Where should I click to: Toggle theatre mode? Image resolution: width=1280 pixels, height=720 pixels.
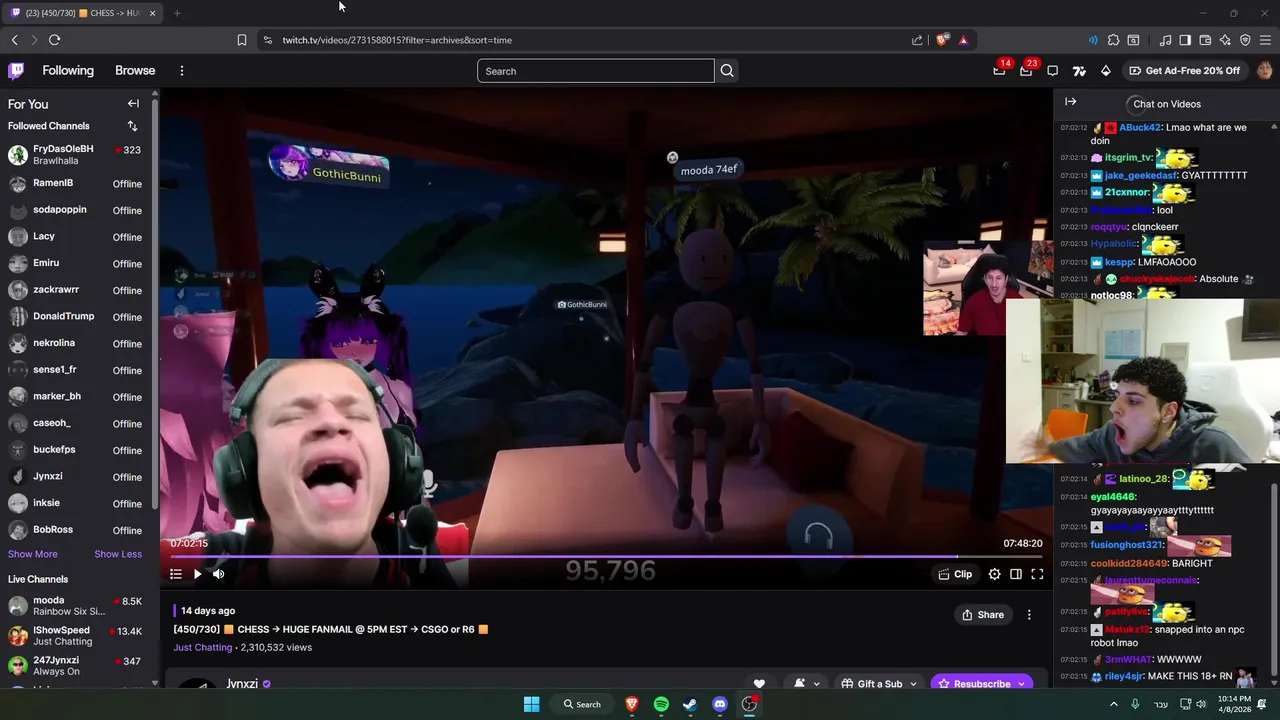(x=1016, y=574)
